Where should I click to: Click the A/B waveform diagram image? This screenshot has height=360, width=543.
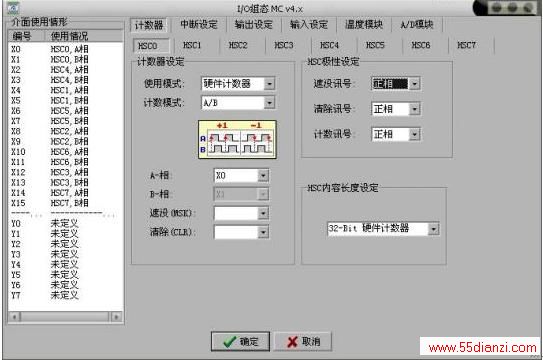(237, 140)
